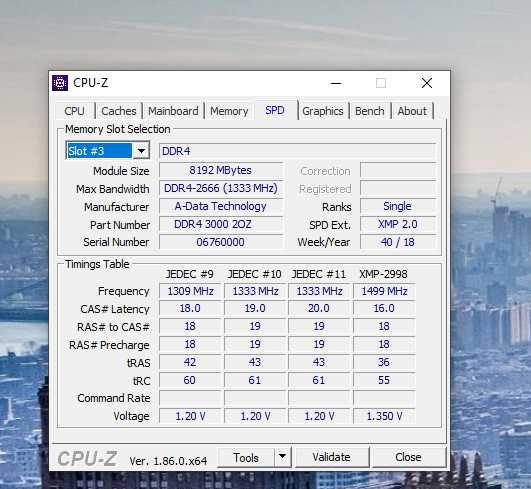Image resolution: width=531 pixels, height=489 pixels.
Task: Click the 1309 MHz frequency cell
Action: pos(190,291)
